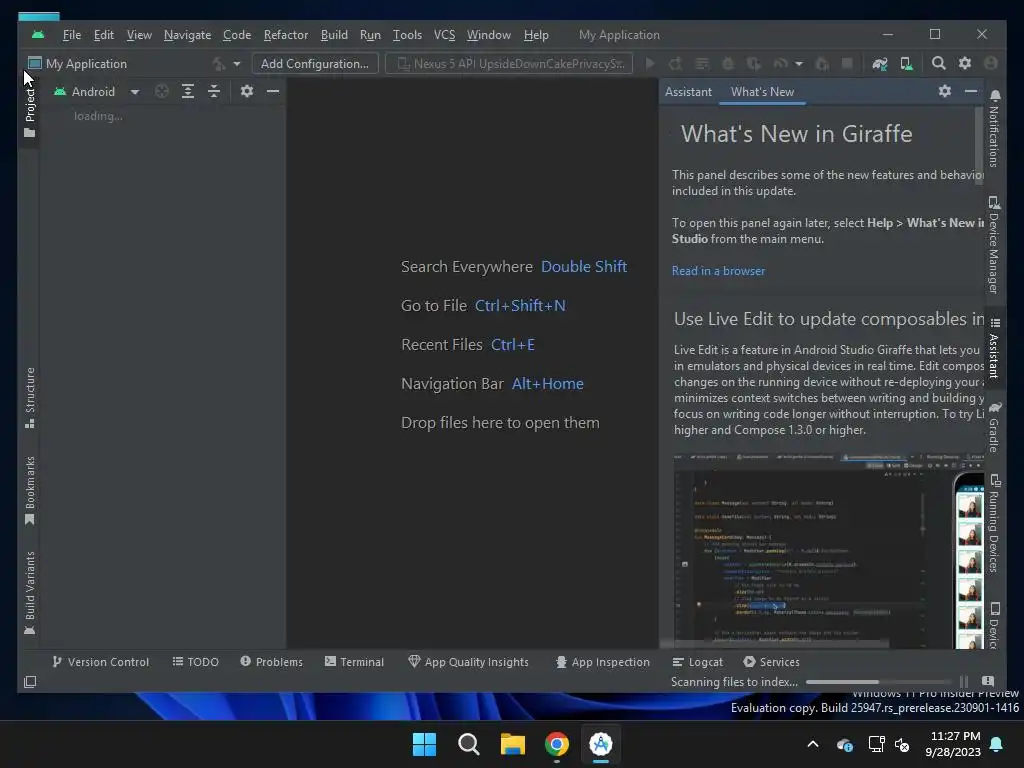Open the Version Control tool window
This screenshot has width=1024, height=768.
pos(101,662)
